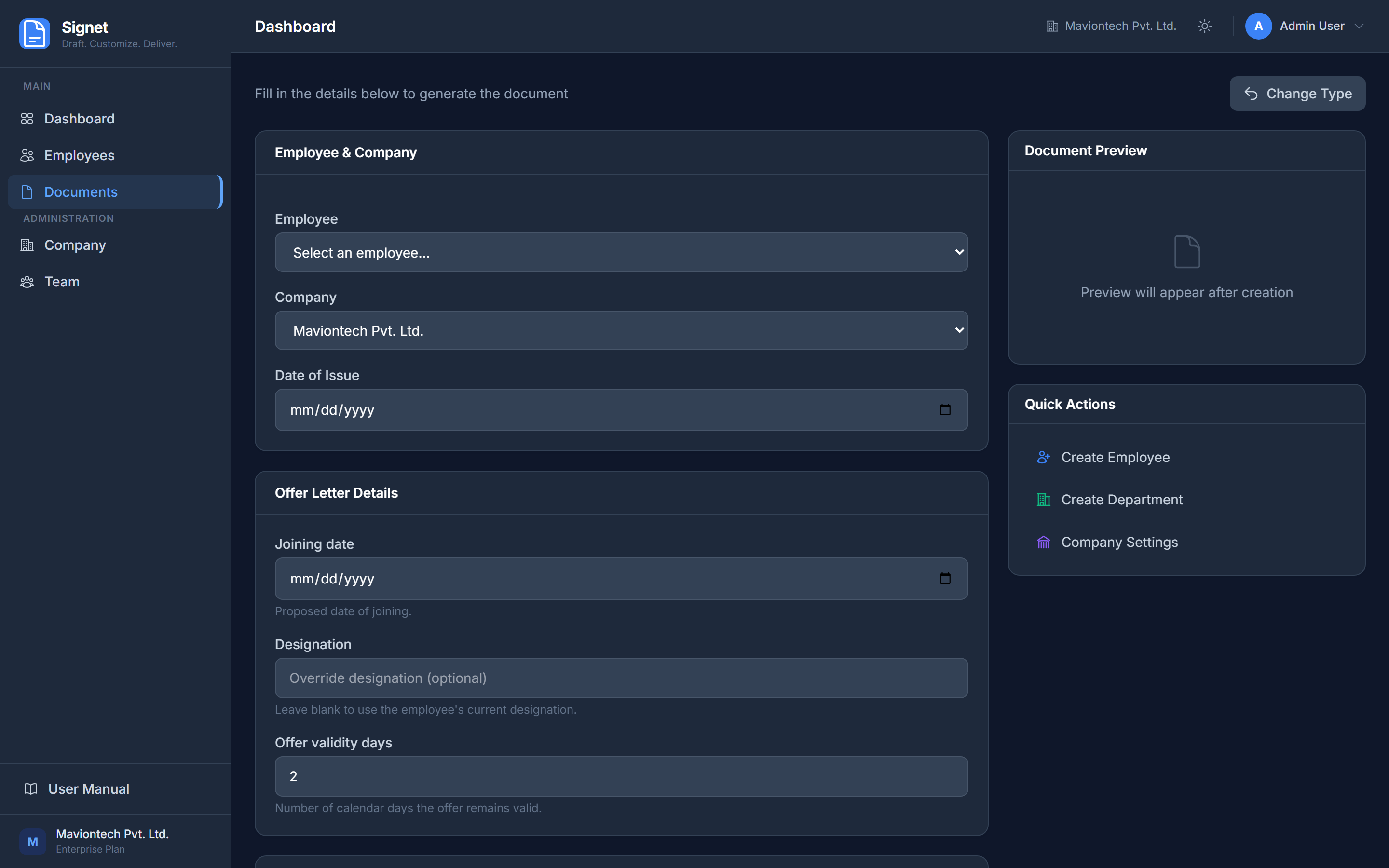Open the Company dropdown showing Mavionteck

pos(621,331)
